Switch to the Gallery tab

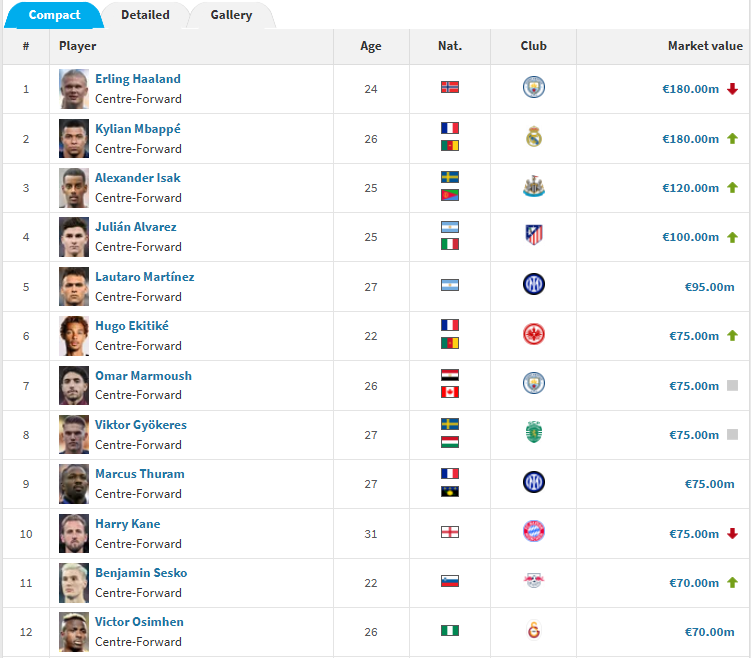231,15
